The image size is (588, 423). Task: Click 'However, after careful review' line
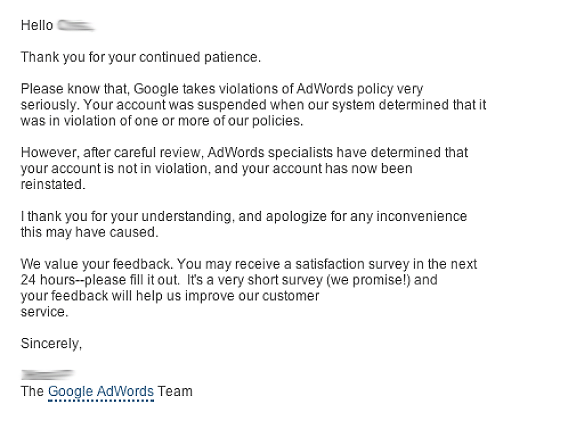point(244,153)
